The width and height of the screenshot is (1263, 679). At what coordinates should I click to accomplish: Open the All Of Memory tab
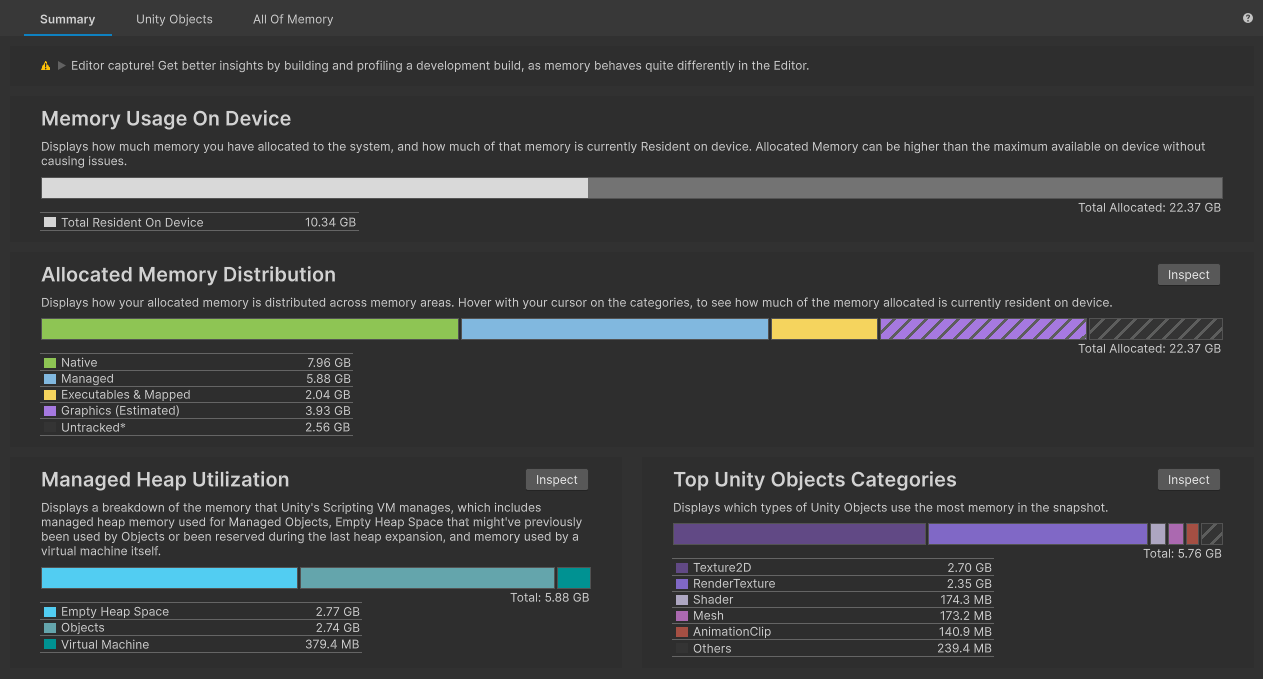click(x=293, y=19)
